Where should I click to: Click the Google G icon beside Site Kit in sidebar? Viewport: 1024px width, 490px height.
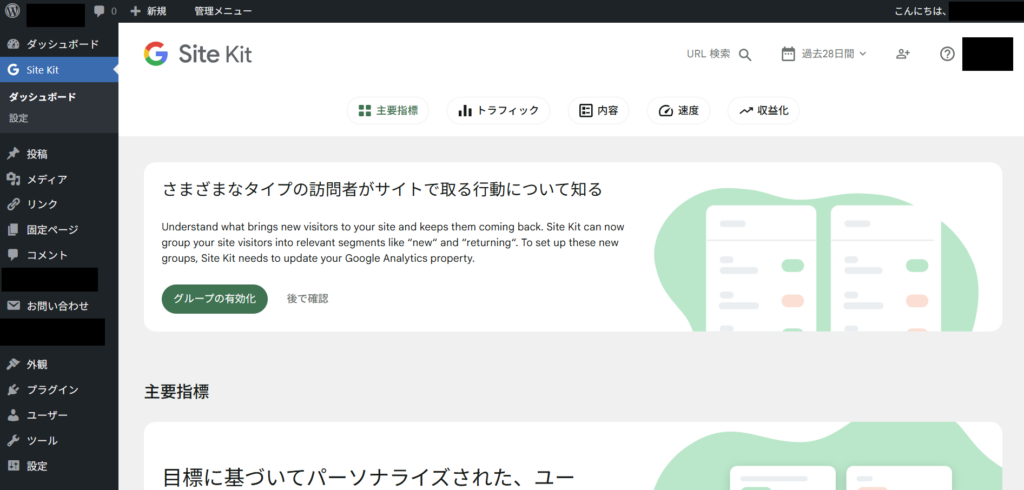click(13, 70)
